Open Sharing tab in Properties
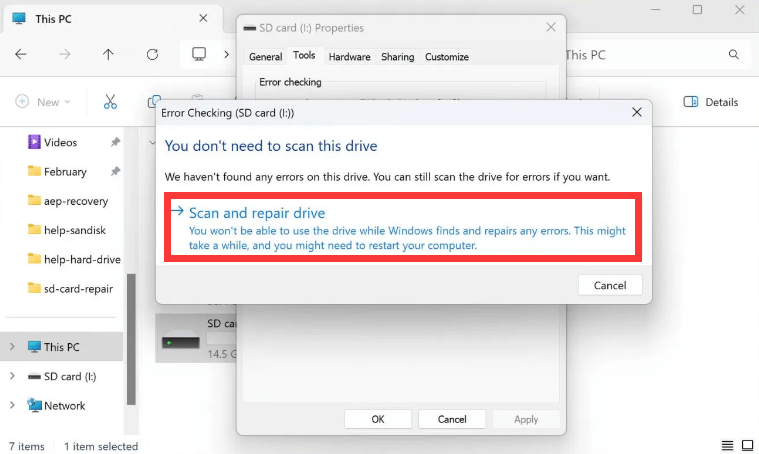The height and width of the screenshot is (454, 759). (x=397, y=57)
